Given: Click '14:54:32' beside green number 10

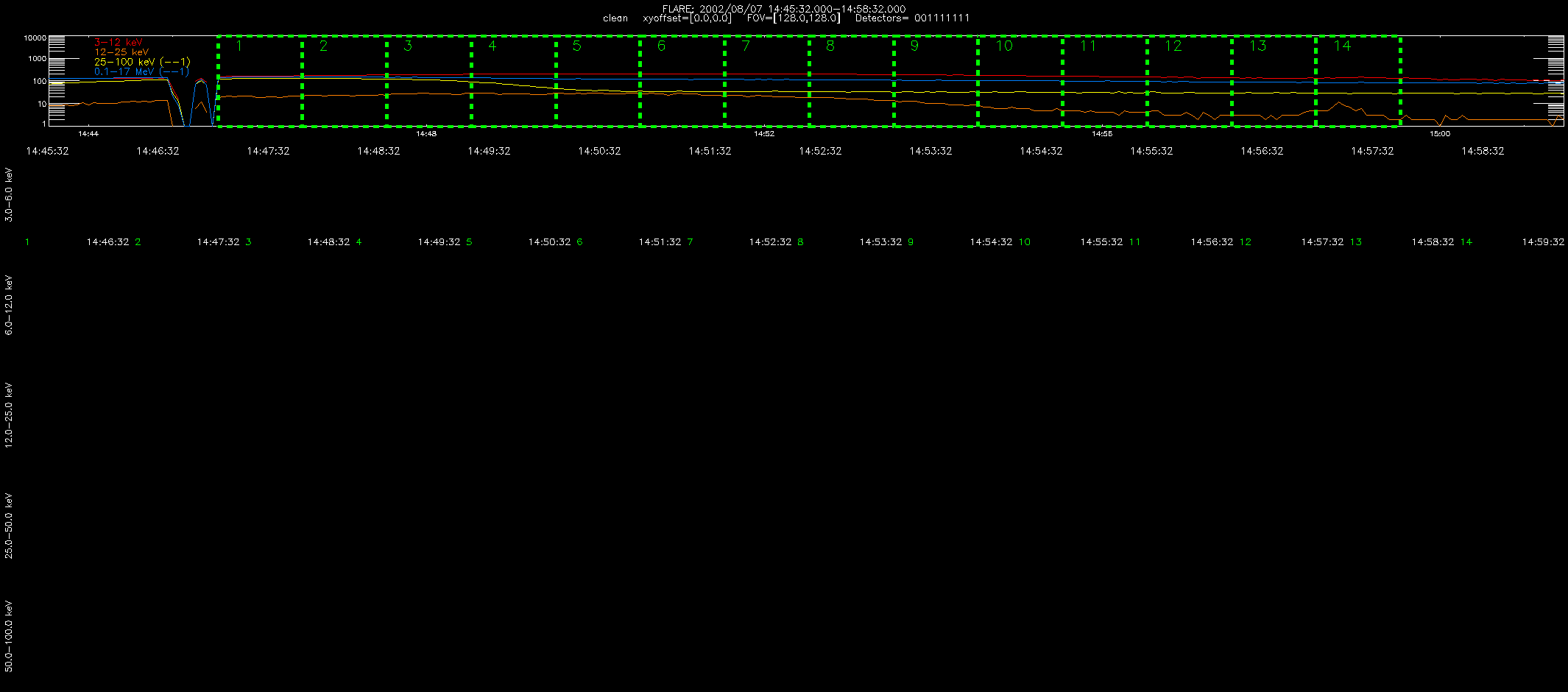Looking at the screenshot, I should point(991,242).
